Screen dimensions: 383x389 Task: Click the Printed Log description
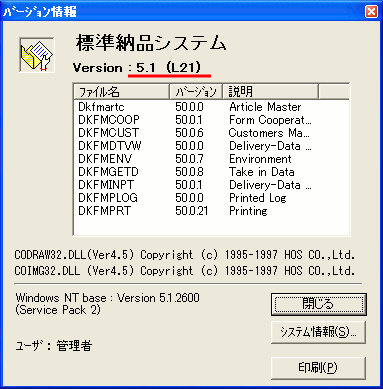pos(258,198)
